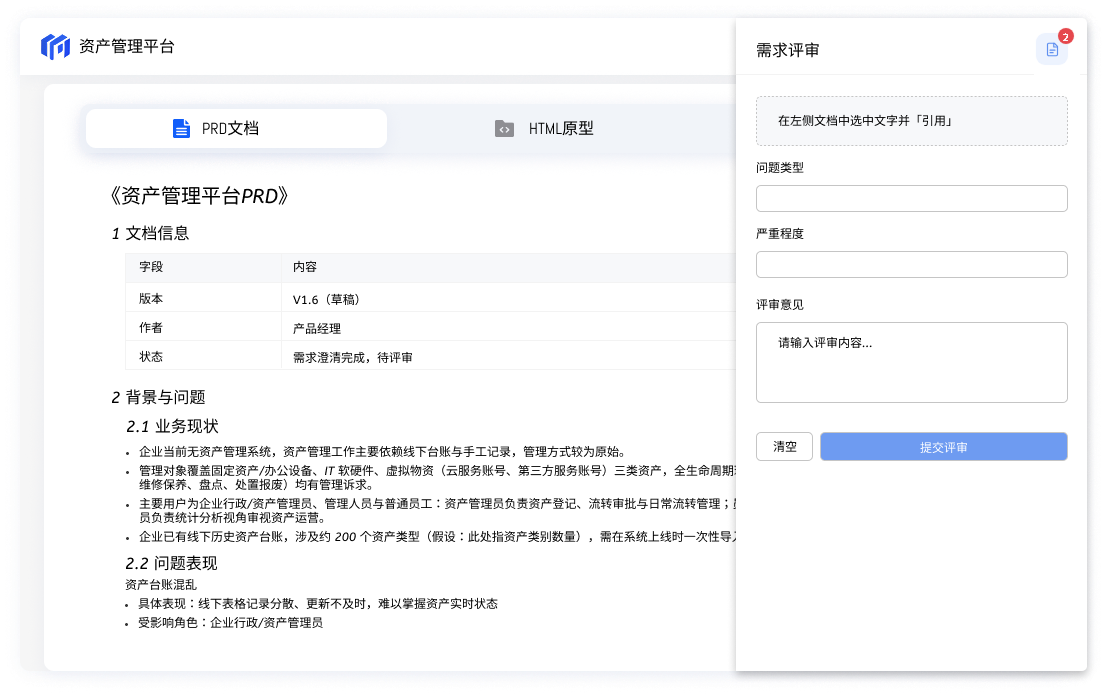Click the 产品经理 table cell
Screen dimensions: 1107x695
tap(508, 327)
